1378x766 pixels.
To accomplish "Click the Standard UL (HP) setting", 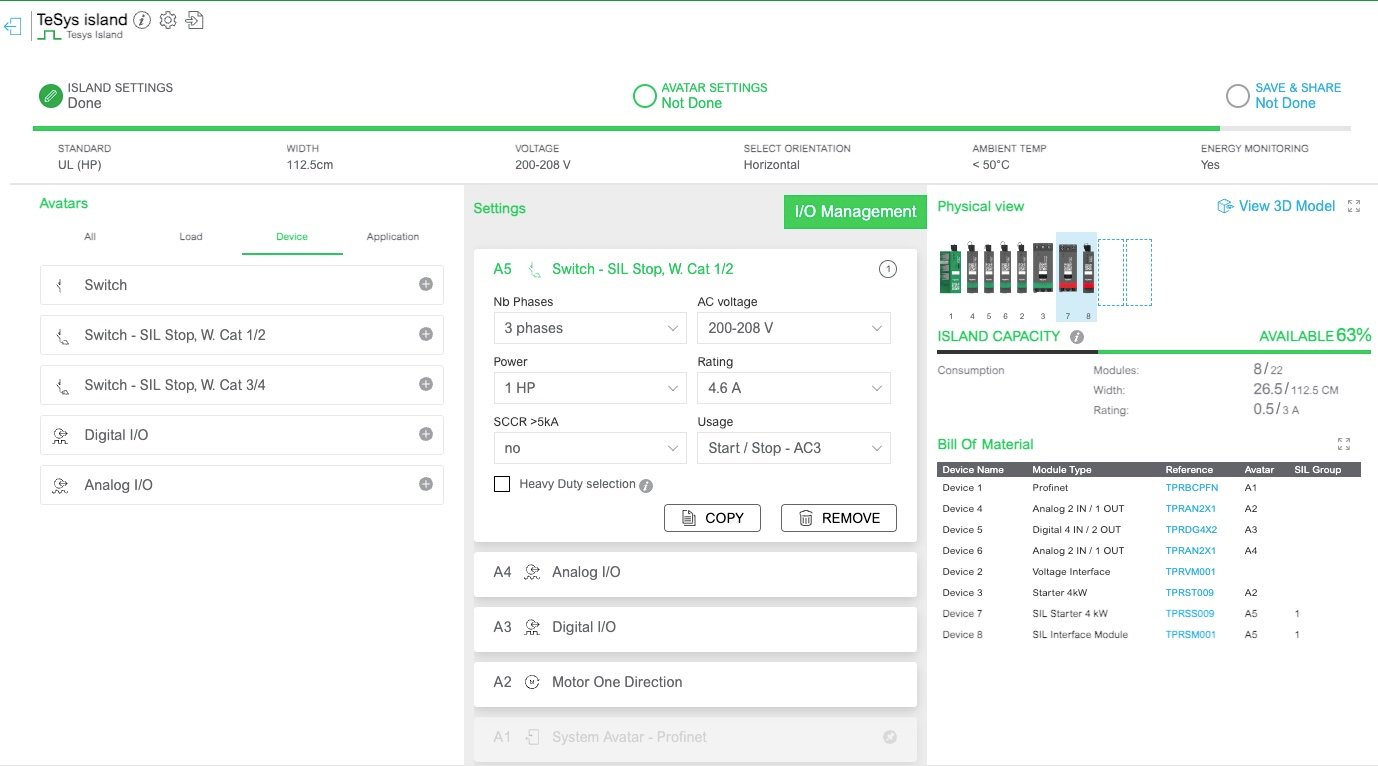I will [x=84, y=157].
